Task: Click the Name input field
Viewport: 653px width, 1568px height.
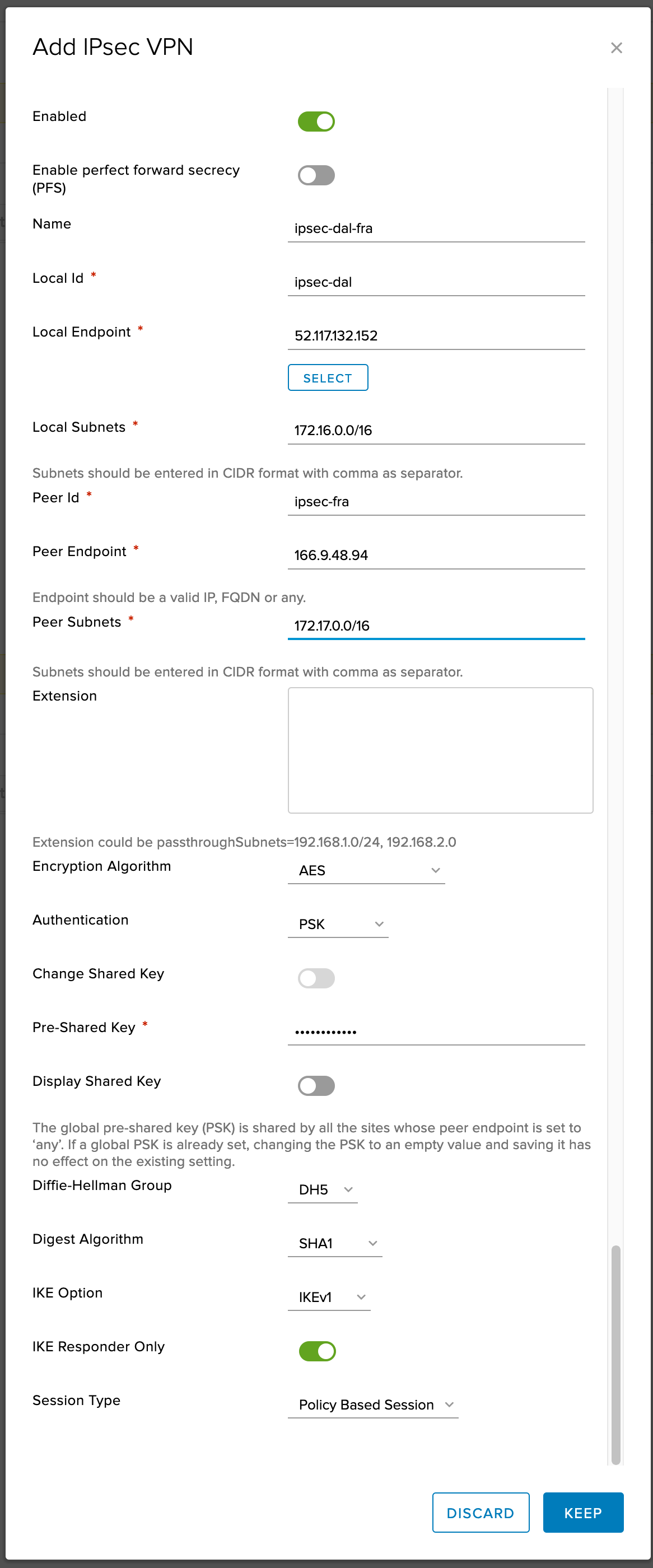Action: 436,228
